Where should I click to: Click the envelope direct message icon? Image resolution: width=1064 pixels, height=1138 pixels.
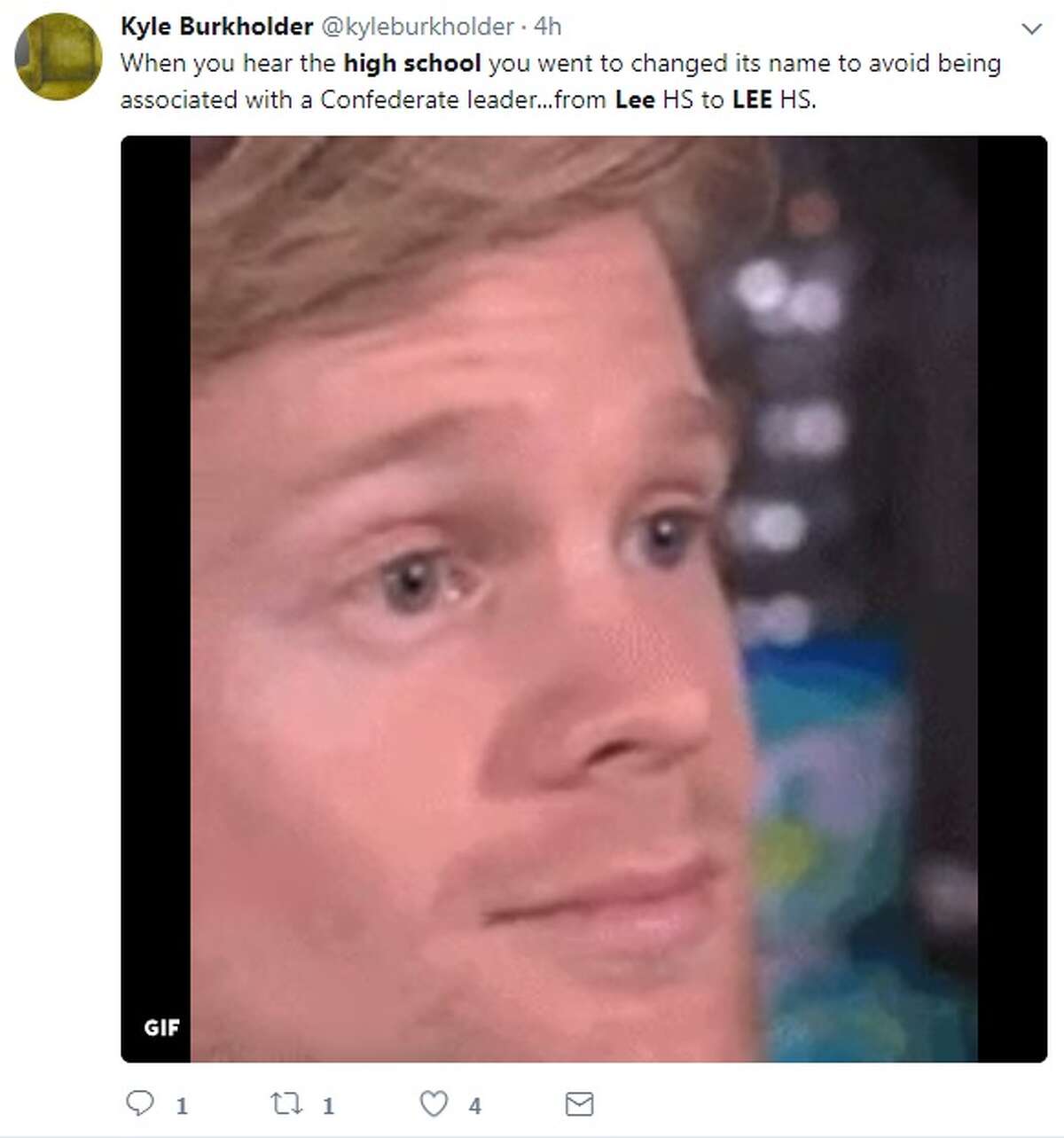pyautogui.click(x=579, y=1104)
